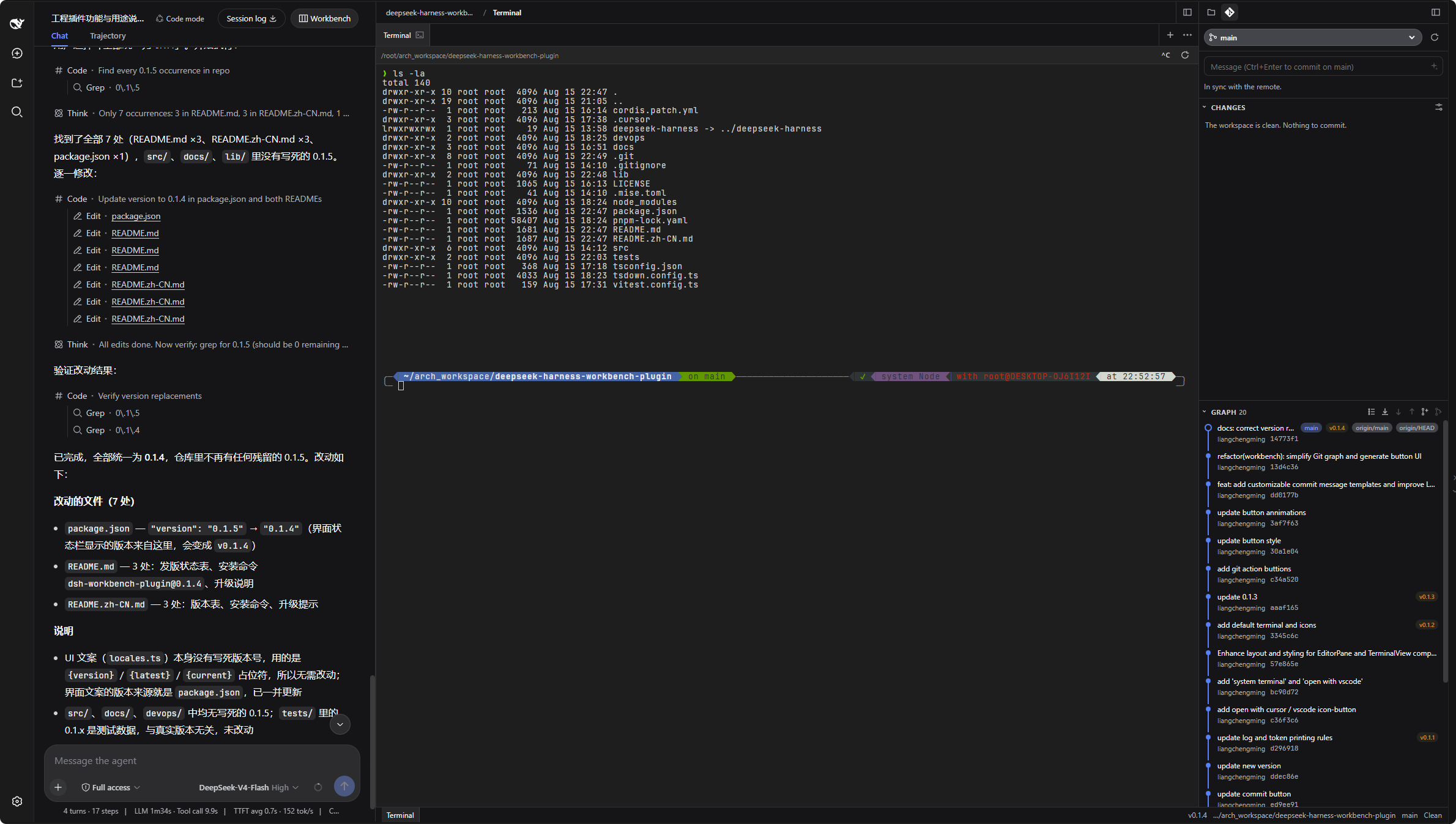Select the commit 'refactor(workbench): simplify Git graph'
1456x824 pixels.
[1321, 461]
